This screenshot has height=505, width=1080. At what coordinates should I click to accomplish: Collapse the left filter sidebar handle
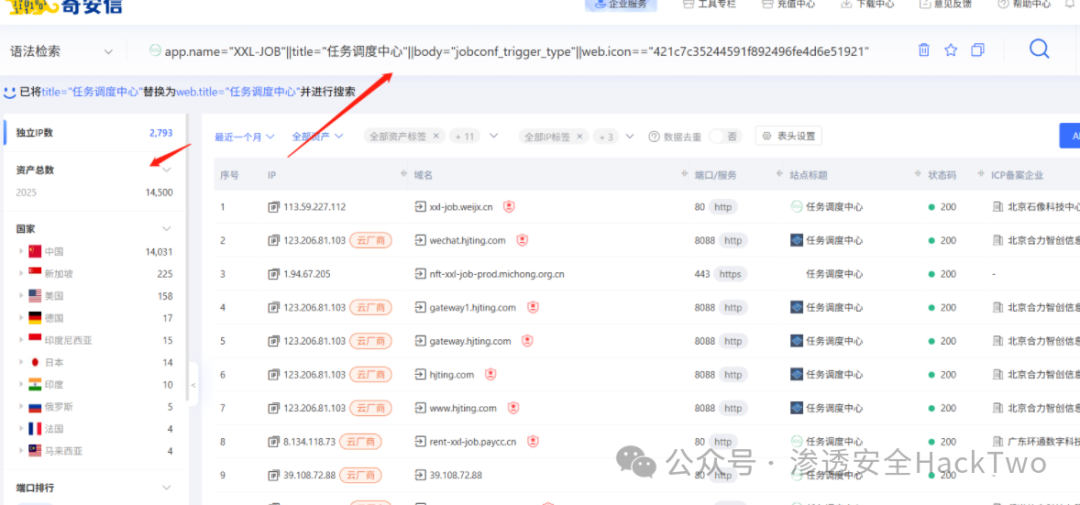tap(194, 385)
